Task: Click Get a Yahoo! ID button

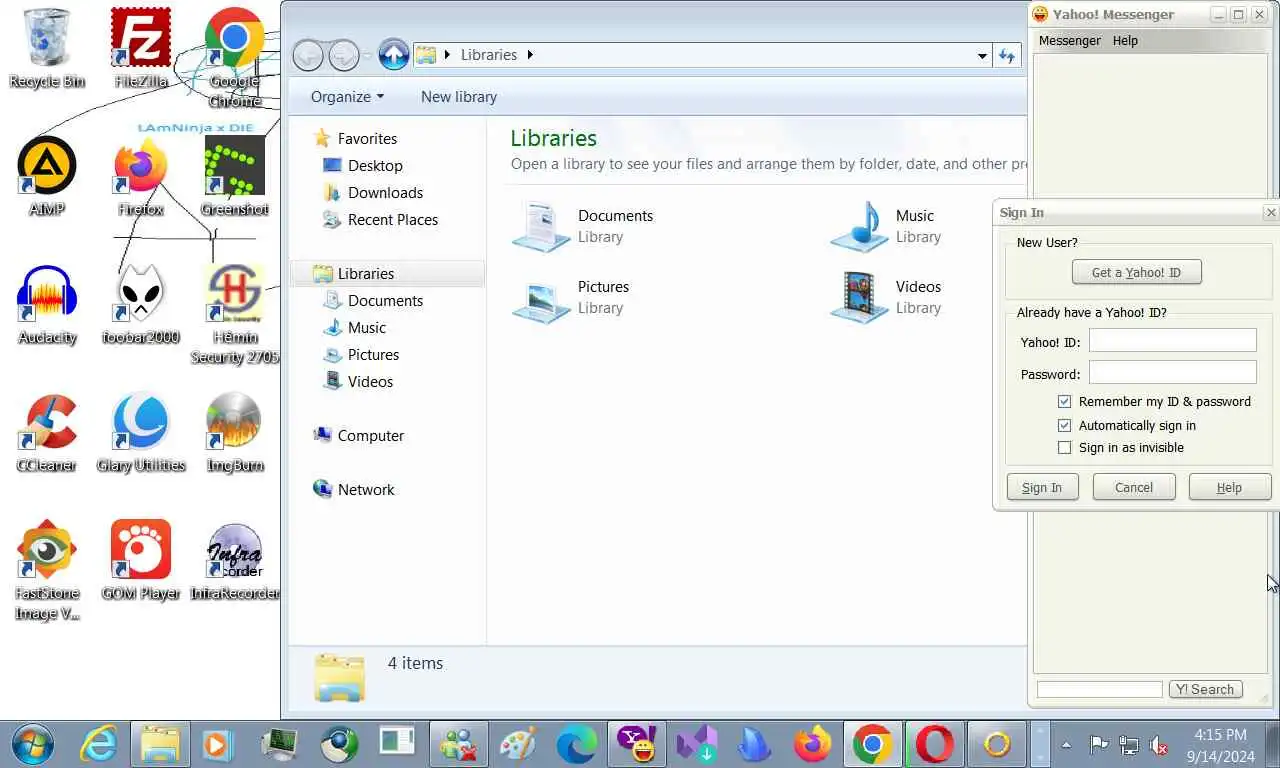Action: coord(1136,272)
